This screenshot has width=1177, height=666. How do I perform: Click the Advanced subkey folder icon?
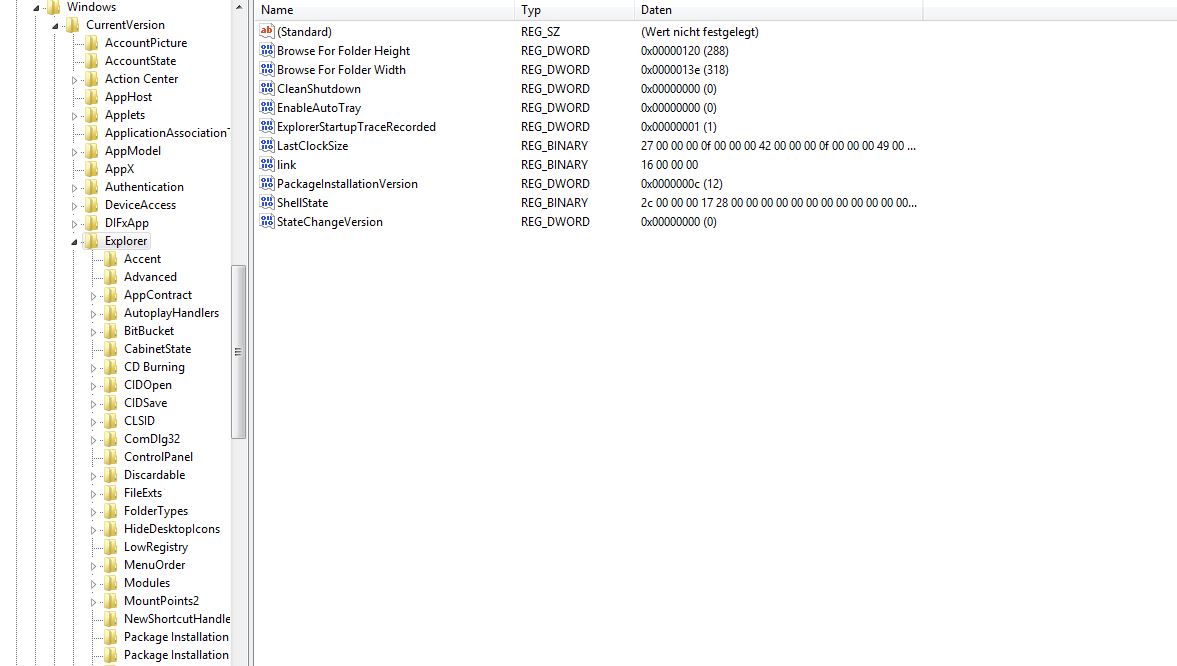coord(111,277)
